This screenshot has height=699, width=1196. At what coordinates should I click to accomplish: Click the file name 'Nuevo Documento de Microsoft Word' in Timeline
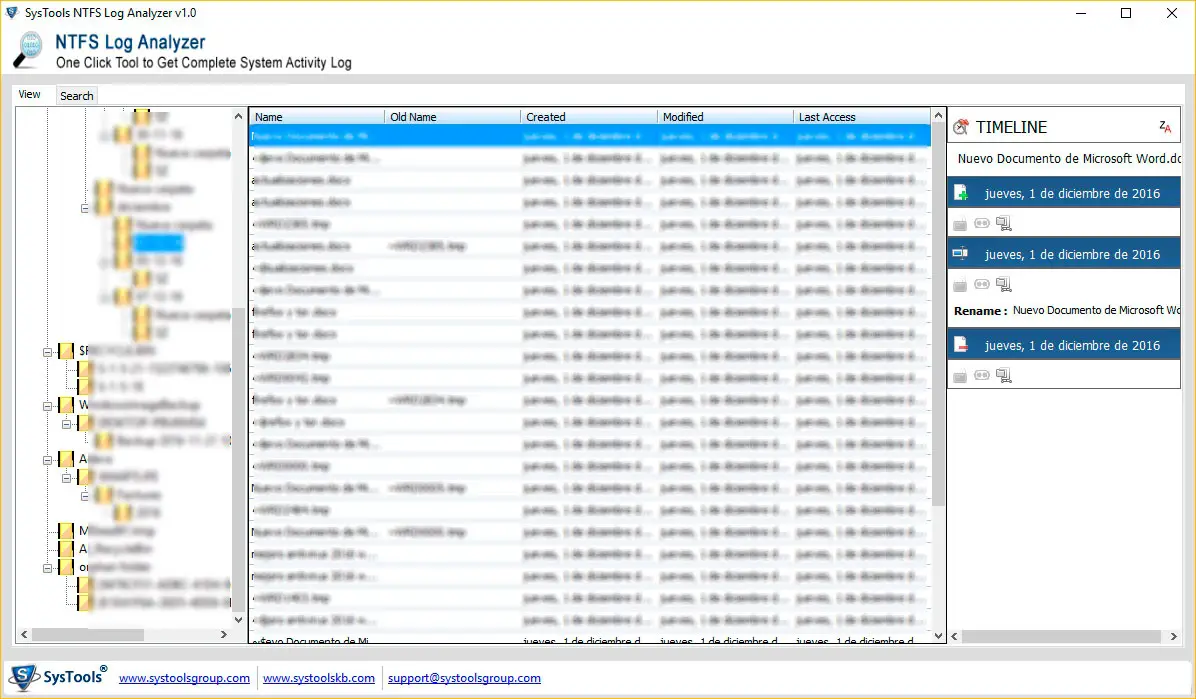coord(1069,158)
